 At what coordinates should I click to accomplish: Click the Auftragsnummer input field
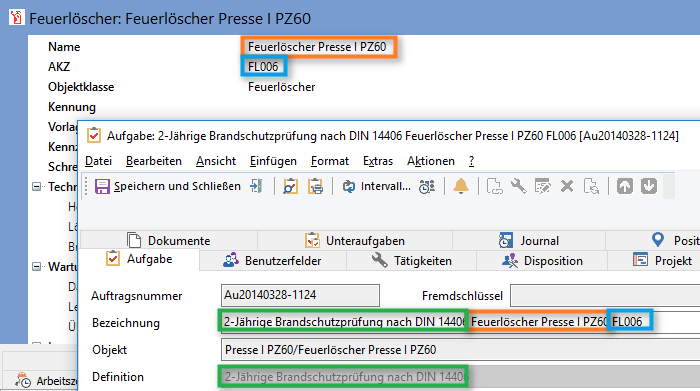click(300, 295)
